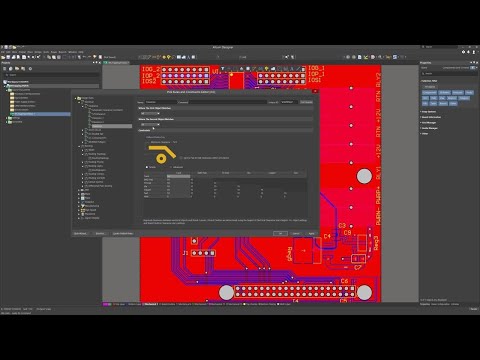Click Cancel in the rules editor dialog

(x=296, y=233)
